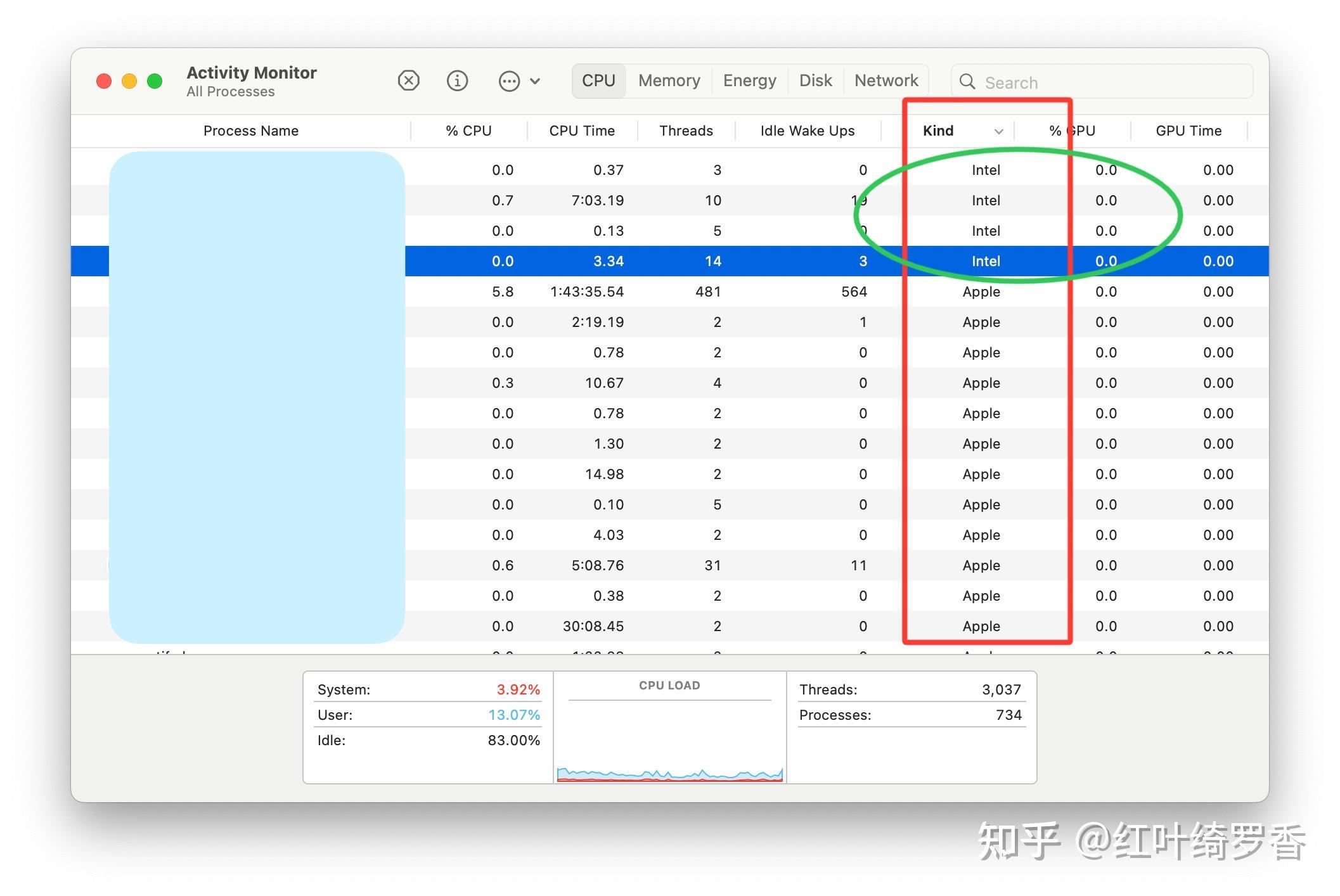Click the Network view selector
Viewport: 1340px width, 896px height.
point(886,80)
